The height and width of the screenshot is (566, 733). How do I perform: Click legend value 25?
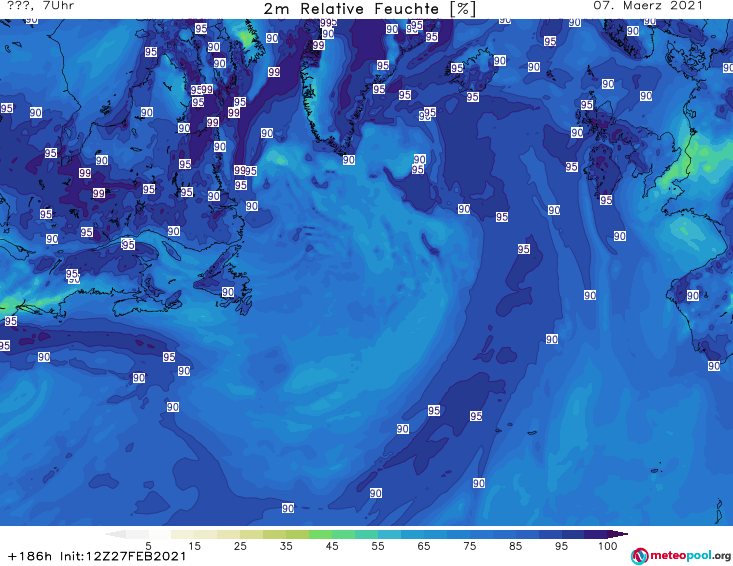(240, 546)
